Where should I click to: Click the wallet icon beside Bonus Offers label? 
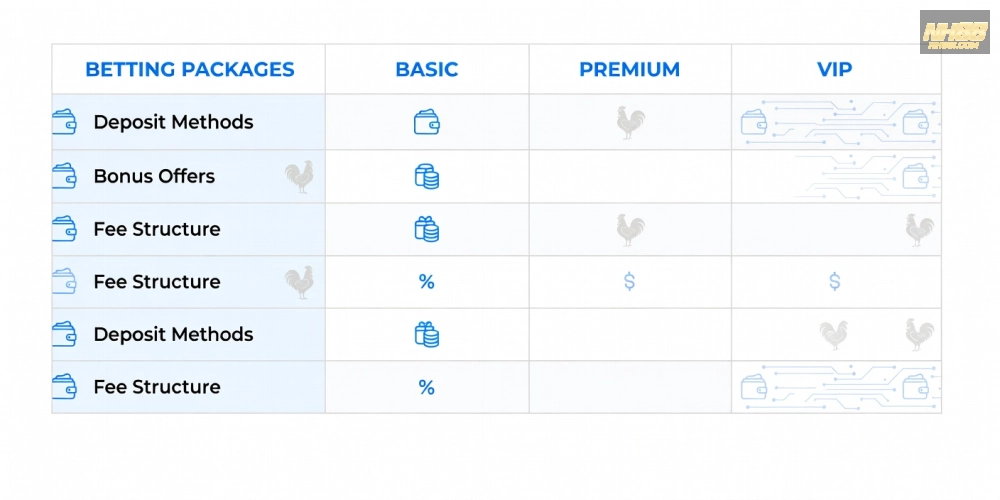coord(64,176)
